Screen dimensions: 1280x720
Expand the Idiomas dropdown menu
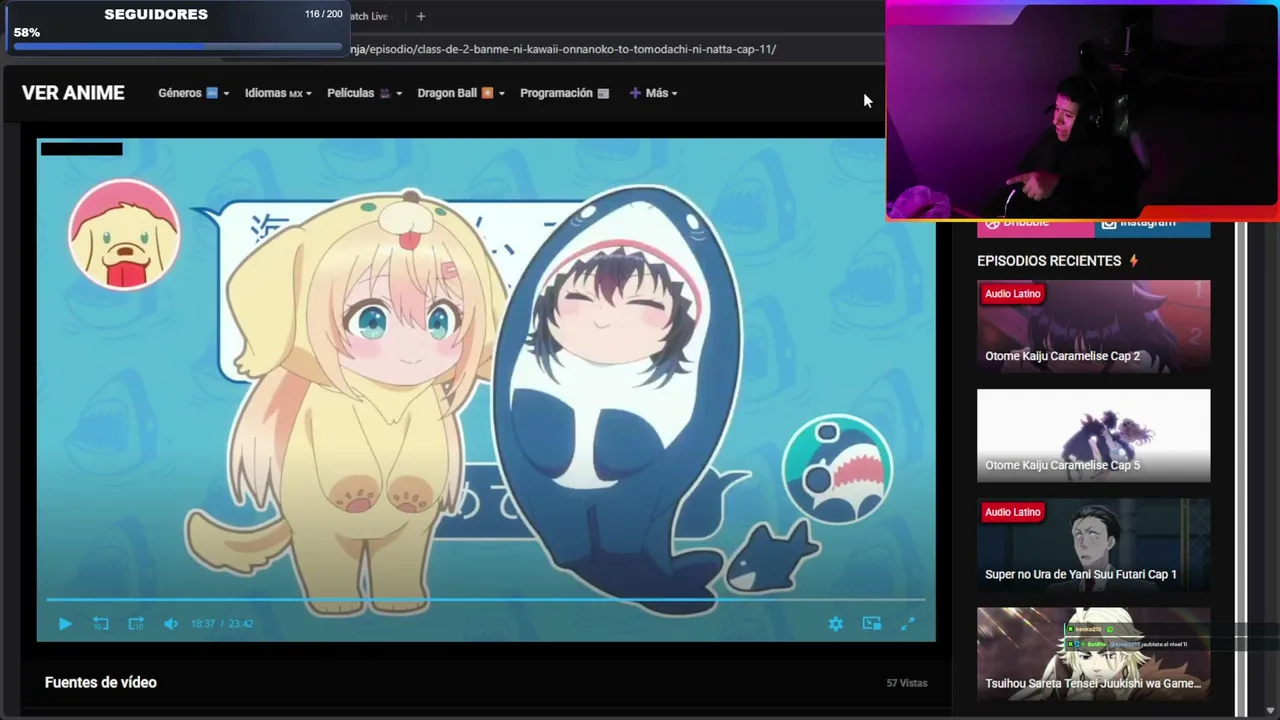click(x=278, y=93)
